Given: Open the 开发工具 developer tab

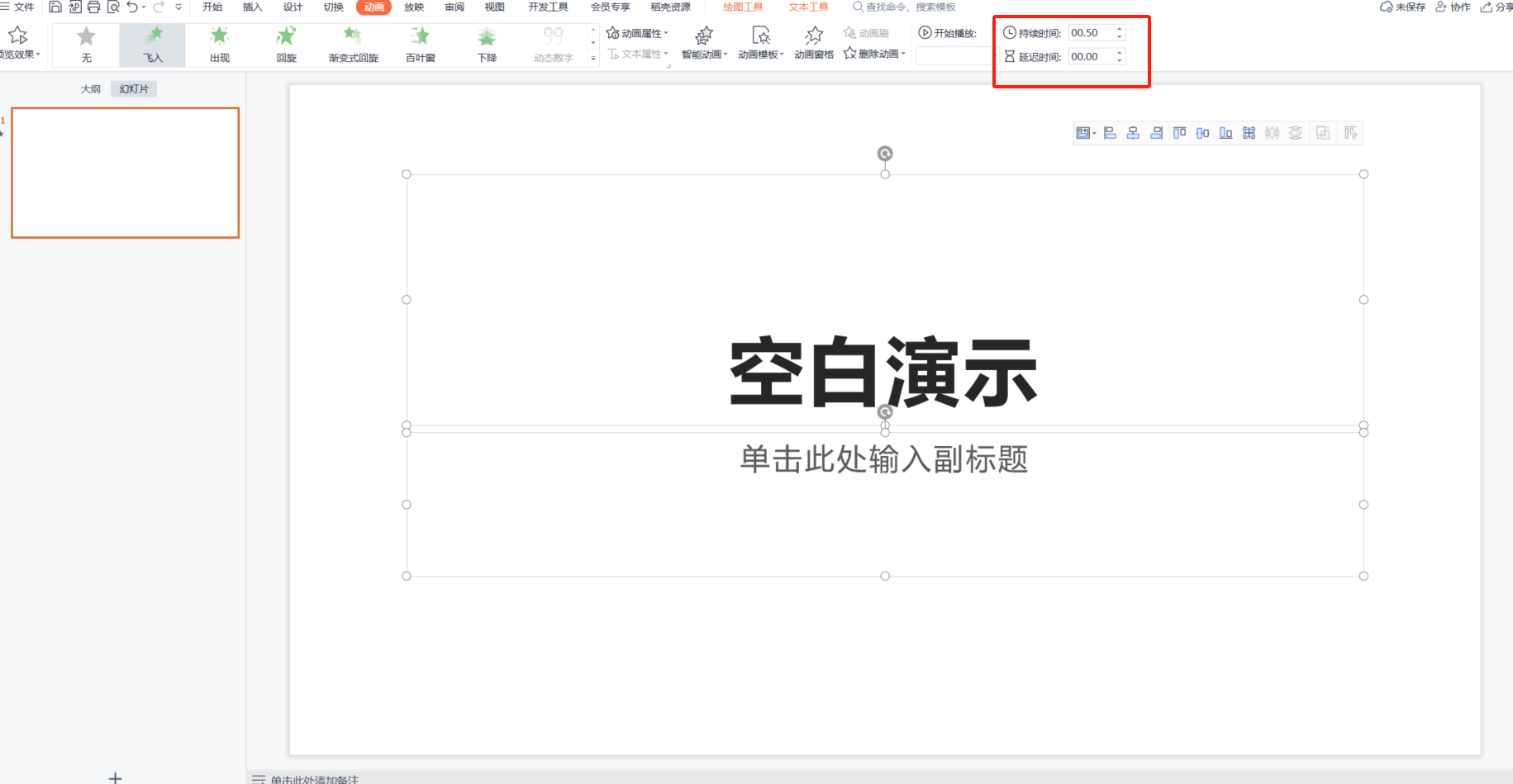Looking at the screenshot, I should click(x=548, y=7).
